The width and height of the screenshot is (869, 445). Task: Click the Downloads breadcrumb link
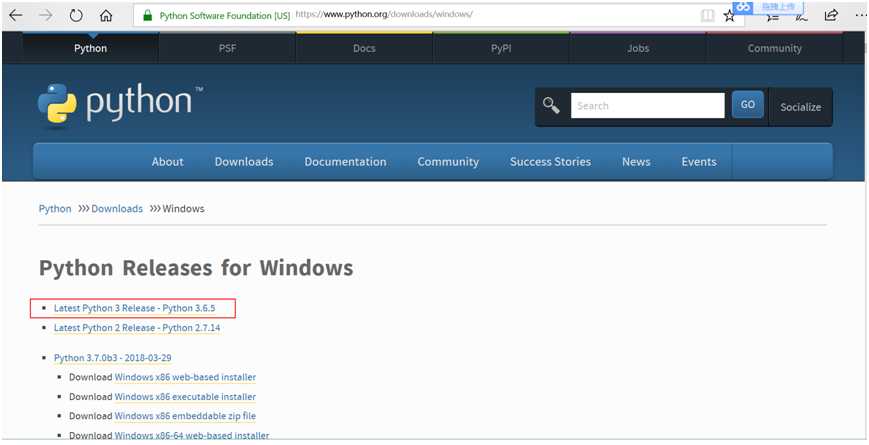[x=117, y=209]
